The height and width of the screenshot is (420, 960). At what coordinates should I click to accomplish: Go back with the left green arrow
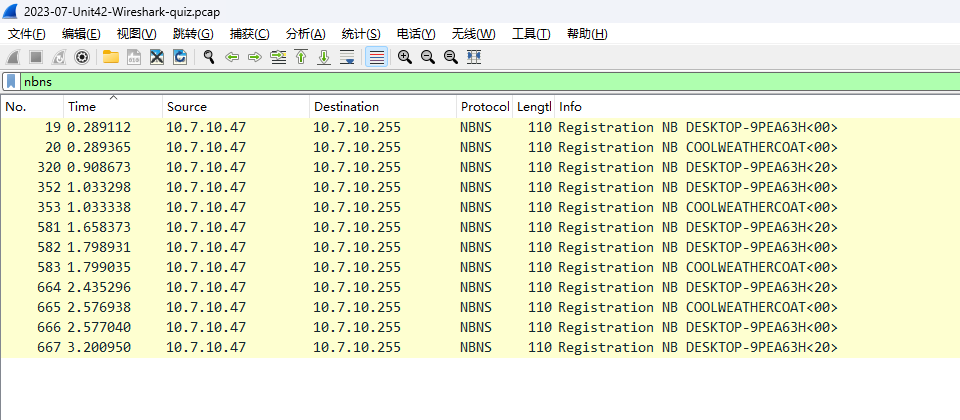click(x=232, y=58)
